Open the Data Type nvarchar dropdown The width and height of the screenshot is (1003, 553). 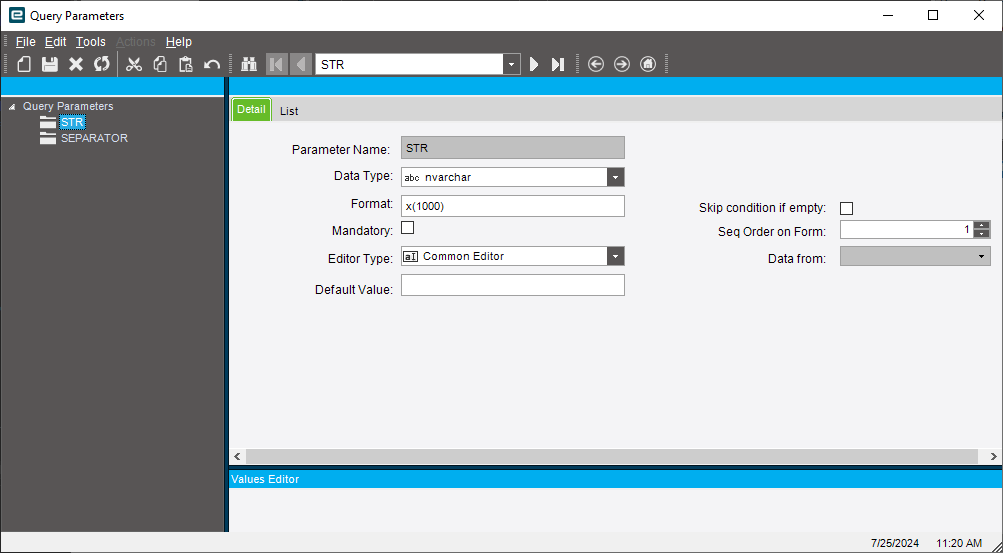pyautogui.click(x=615, y=177)
